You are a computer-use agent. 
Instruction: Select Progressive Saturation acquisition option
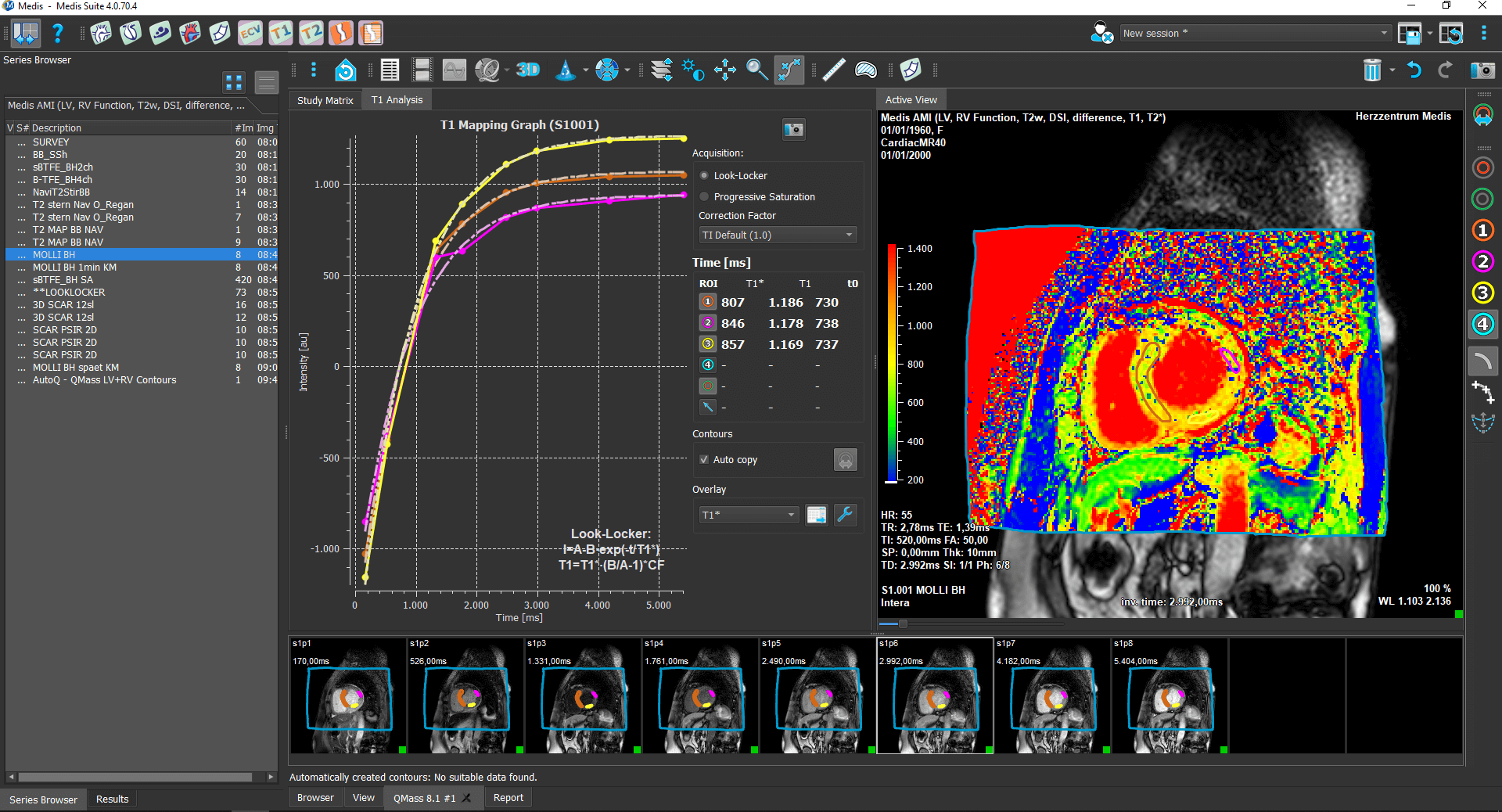(705, 197)
